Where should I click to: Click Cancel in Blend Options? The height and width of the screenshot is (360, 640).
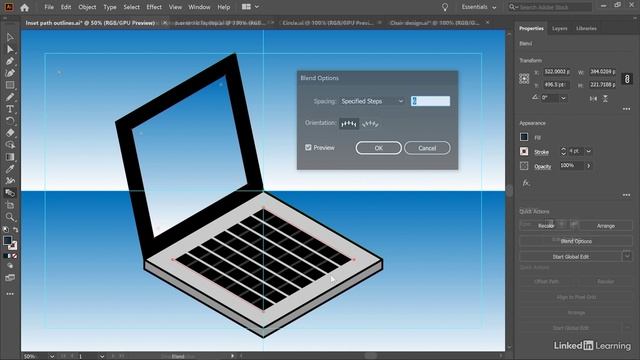(x=427, y=148)
